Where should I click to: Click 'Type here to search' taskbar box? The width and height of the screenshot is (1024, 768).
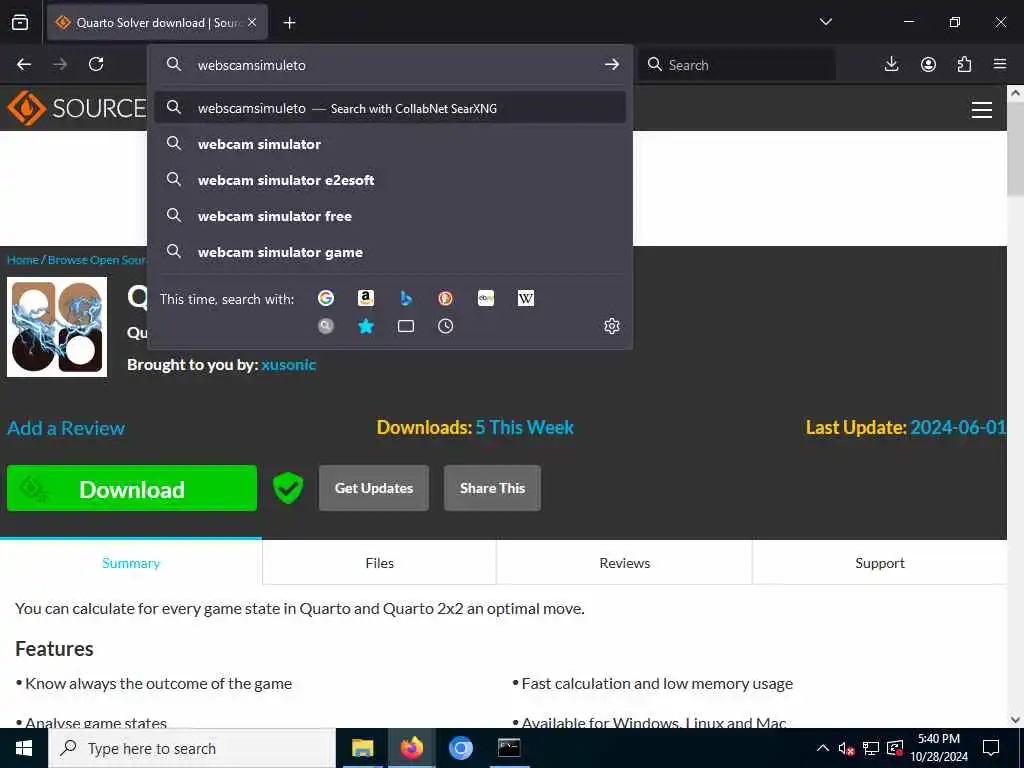tap(192, 748)
